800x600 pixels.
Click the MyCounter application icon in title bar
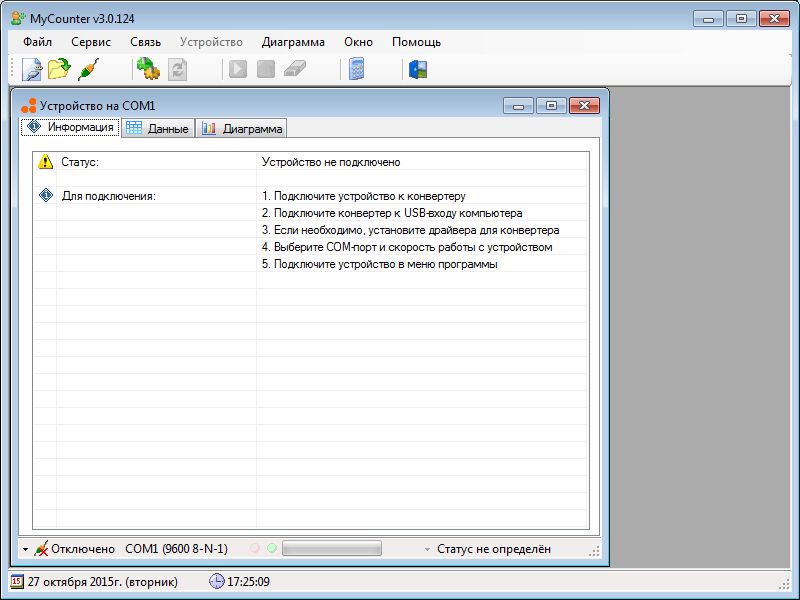point(18,18)
